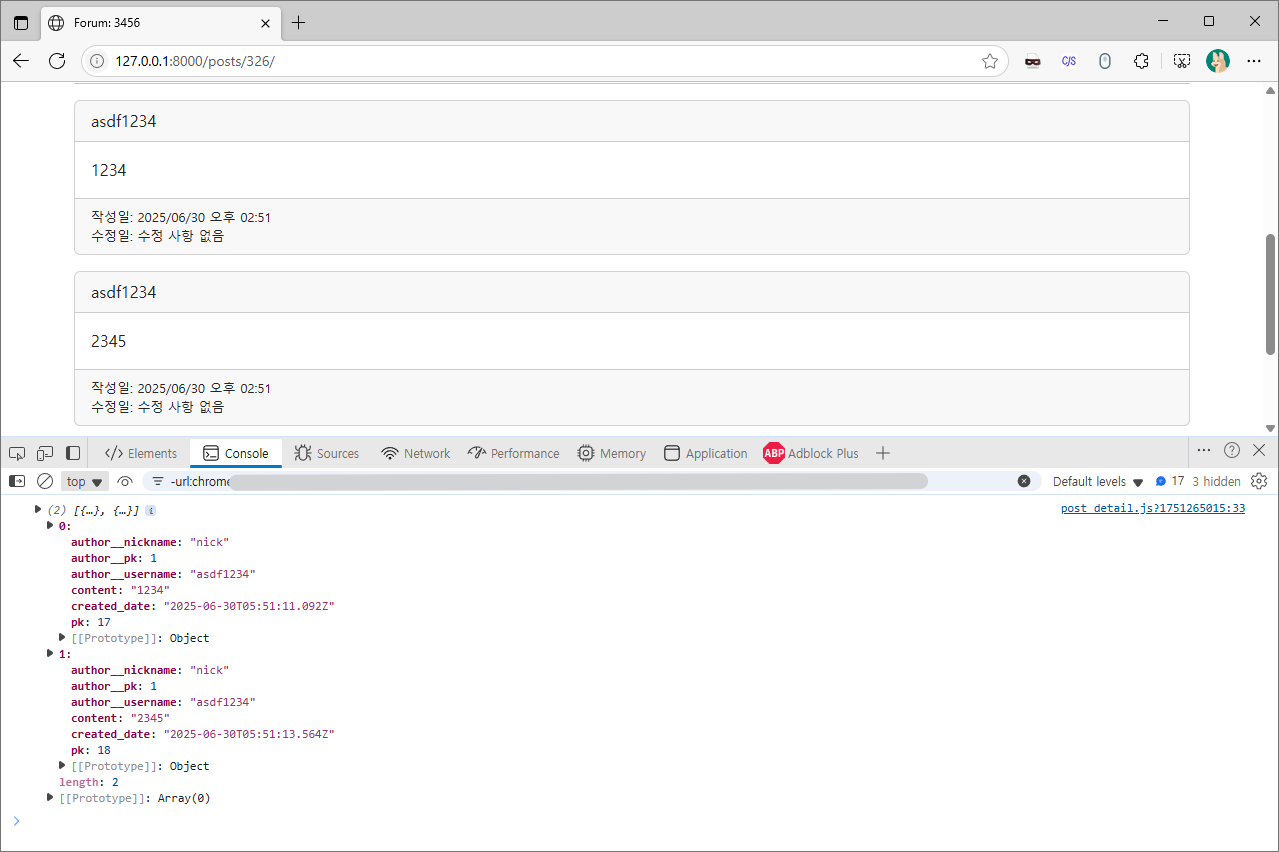Open the Adblock Plus DevTools tab
Image resolution: width=1279 pixels, height=852 pixels.
(811, 453)
